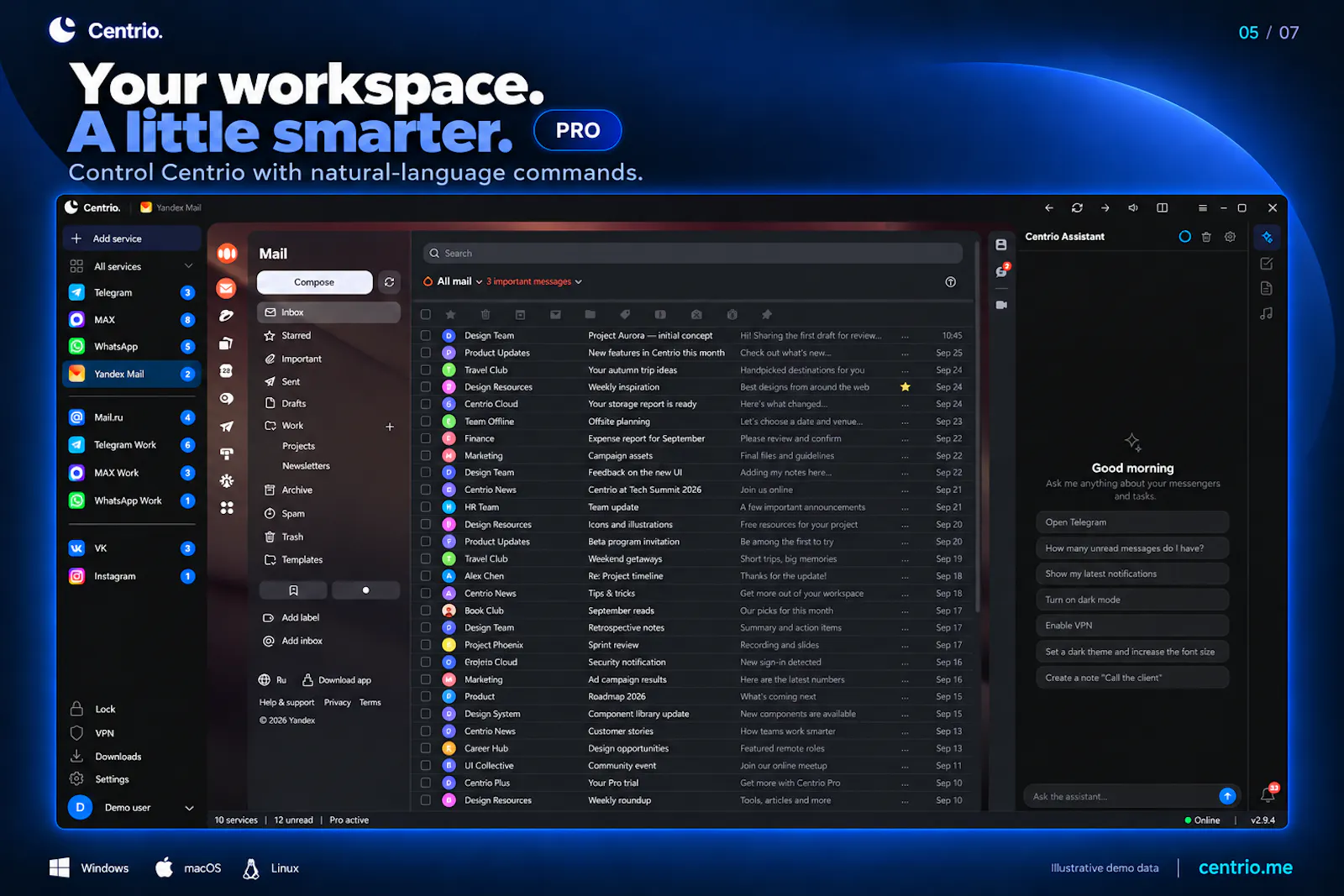The height and width of the screenshot is (896, 1344).
Task: Mute sound with the speaker icon
Action: 1133,207
